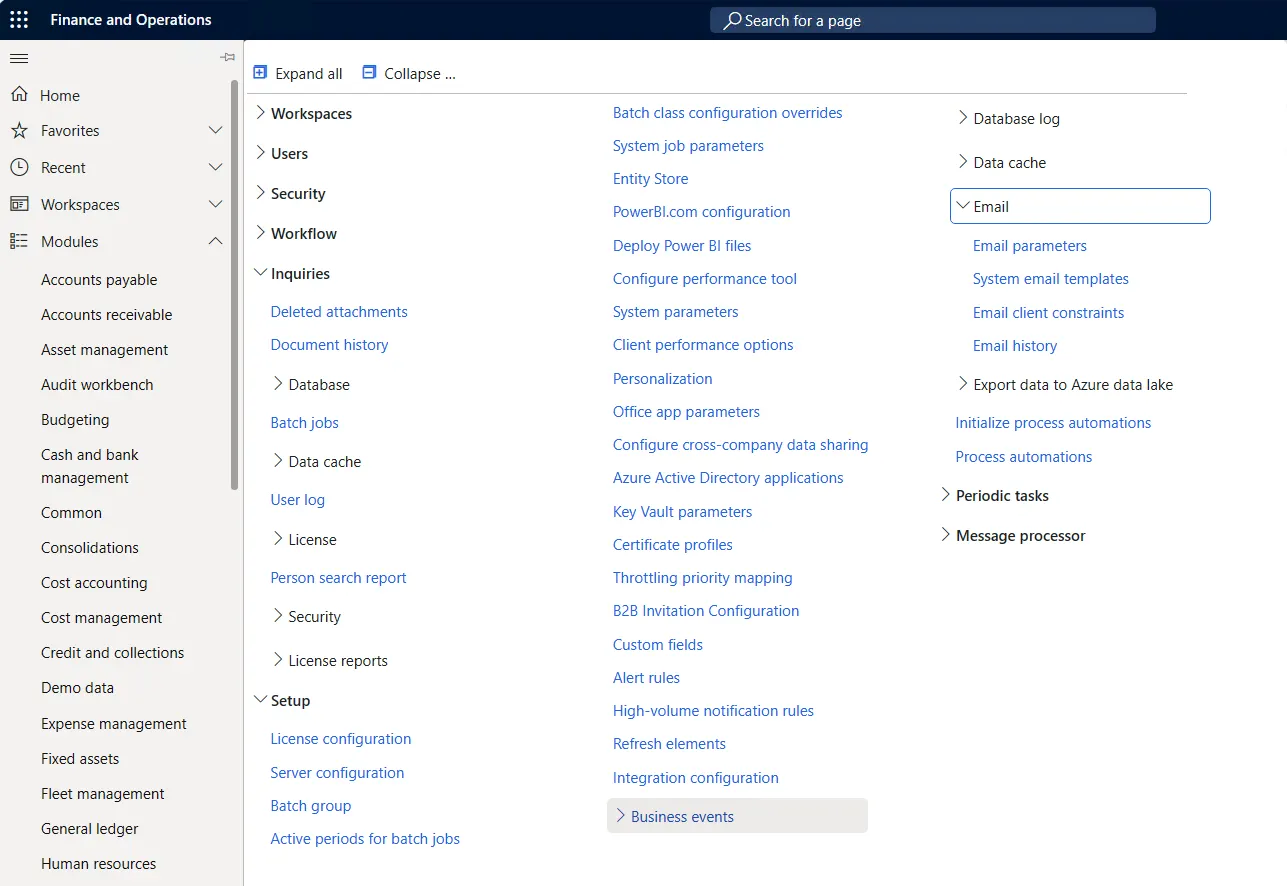Click the Modules list icon
The width and height of the screenshot is (1287, 886).
point(18,241)
